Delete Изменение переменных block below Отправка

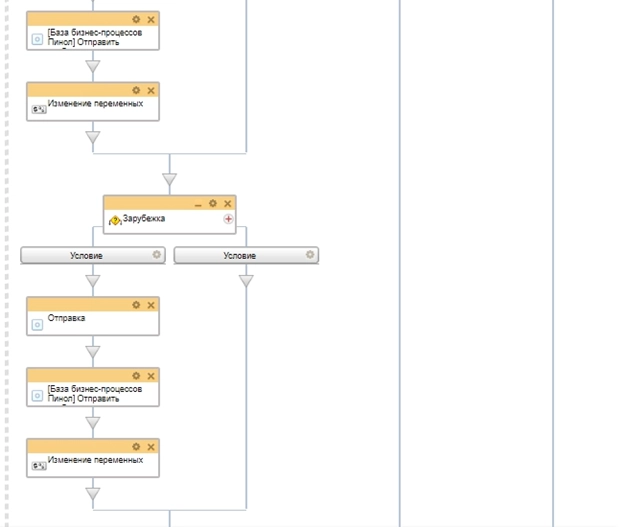(151, 447)
